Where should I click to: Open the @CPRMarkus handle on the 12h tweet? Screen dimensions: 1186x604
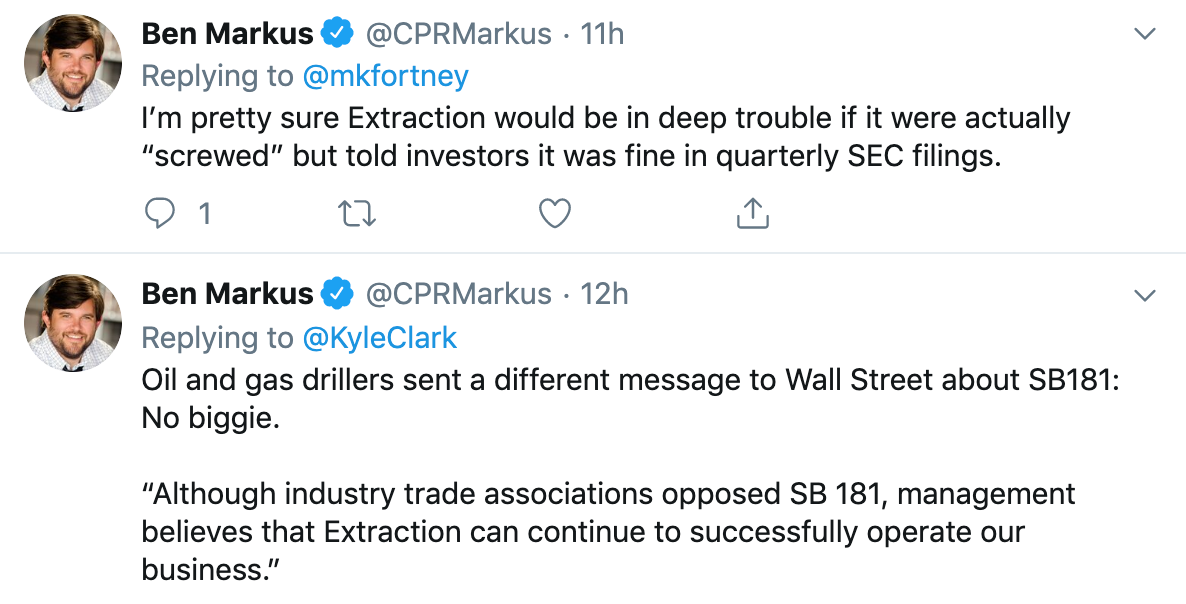click(458, 294)
